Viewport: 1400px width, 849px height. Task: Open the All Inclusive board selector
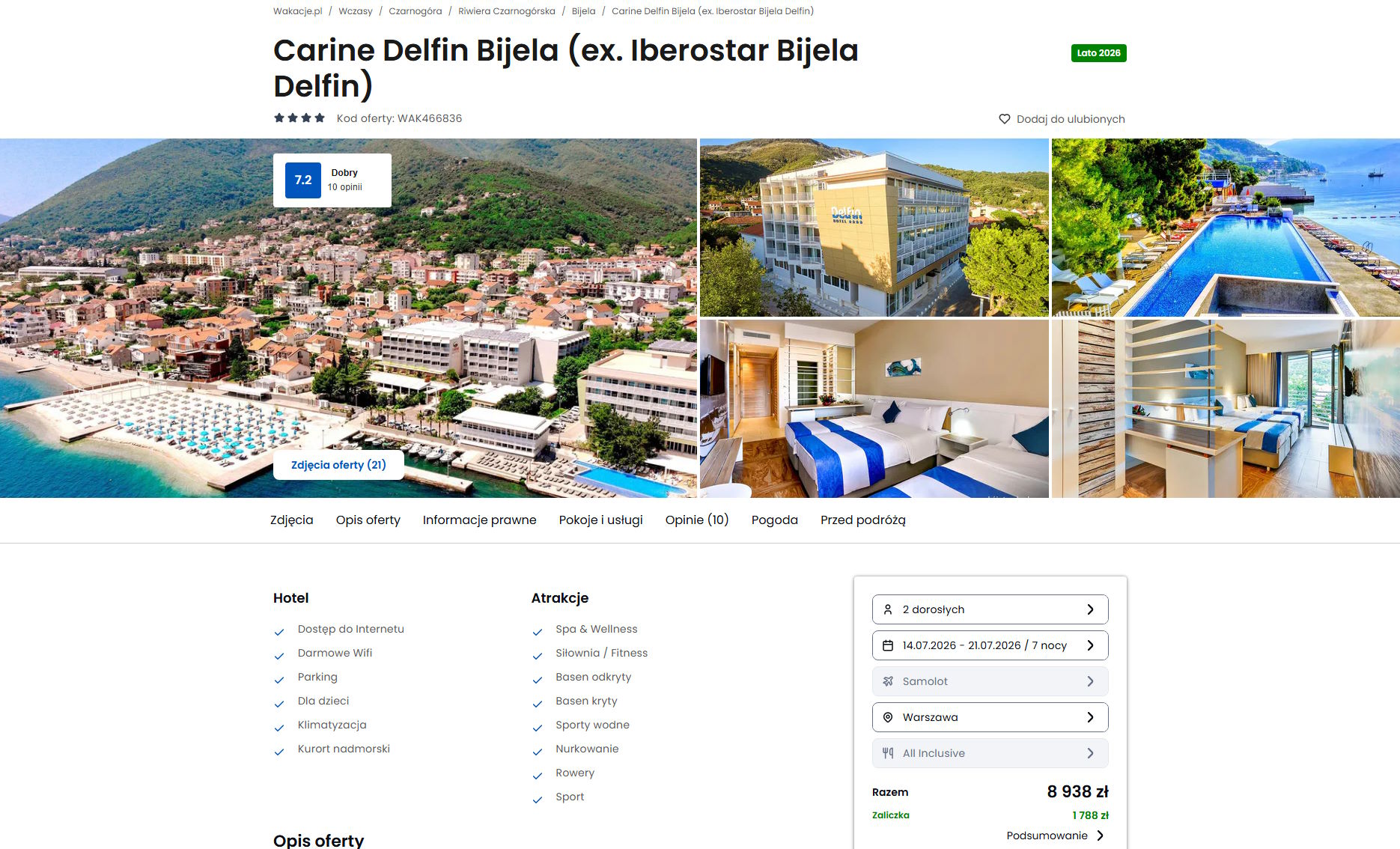tap(990, 753)
